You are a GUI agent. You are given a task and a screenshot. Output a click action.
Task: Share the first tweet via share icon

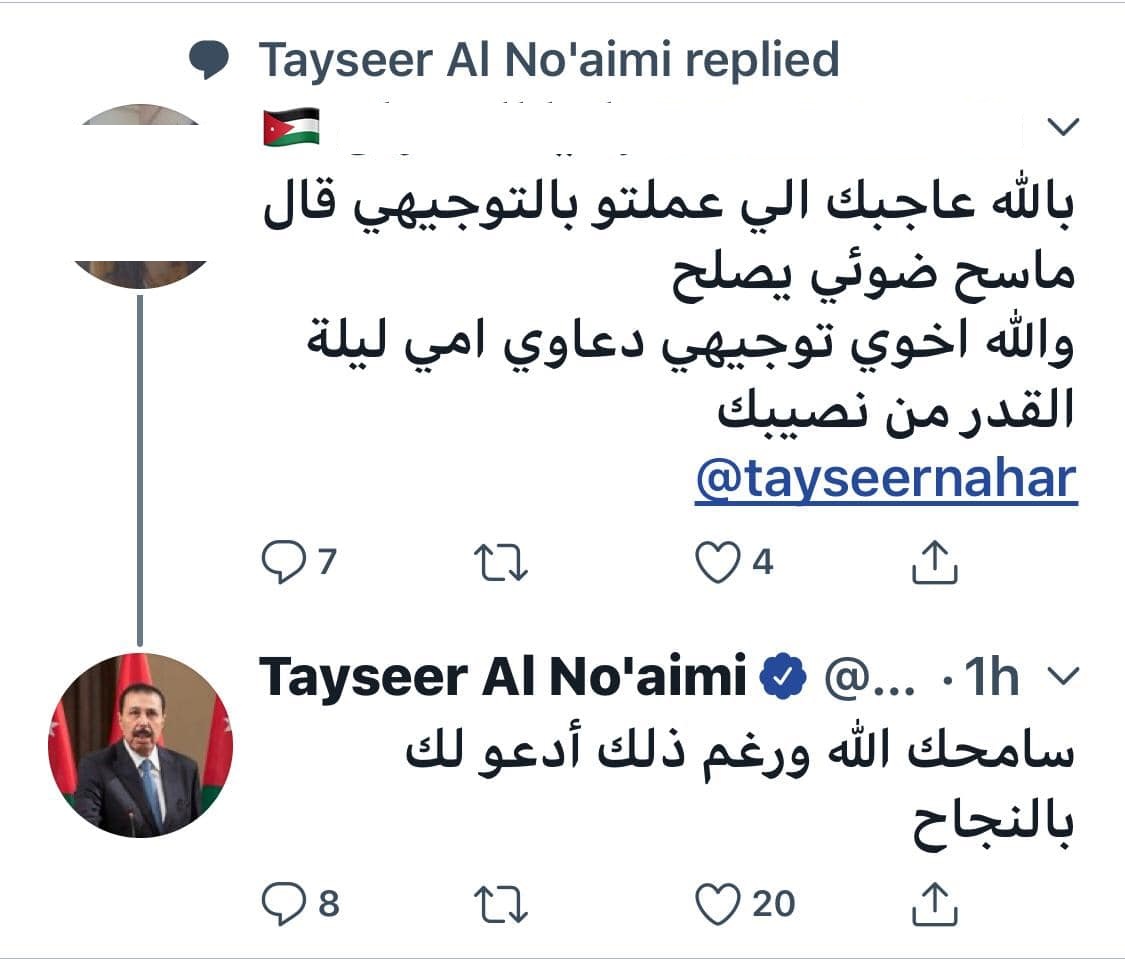point(935,562)
